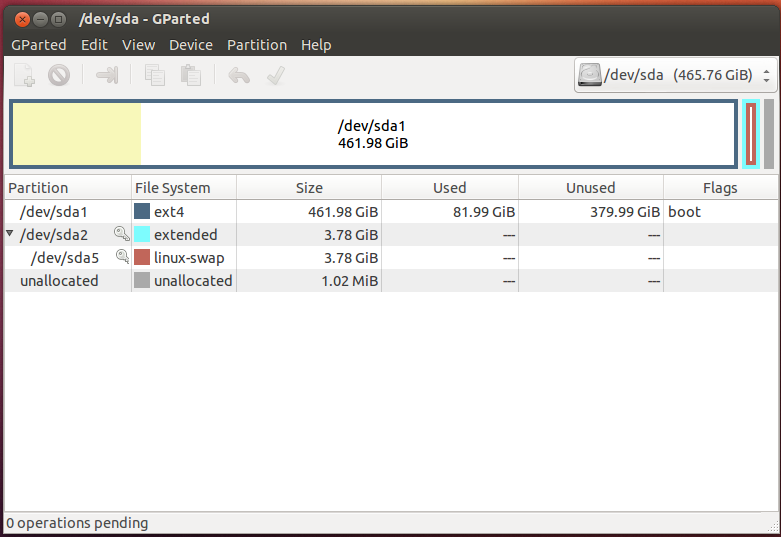Click the Delete partition toolbar icon
Image resolution: width=781 pixels, height=537 pixels.
coord(59,75)
